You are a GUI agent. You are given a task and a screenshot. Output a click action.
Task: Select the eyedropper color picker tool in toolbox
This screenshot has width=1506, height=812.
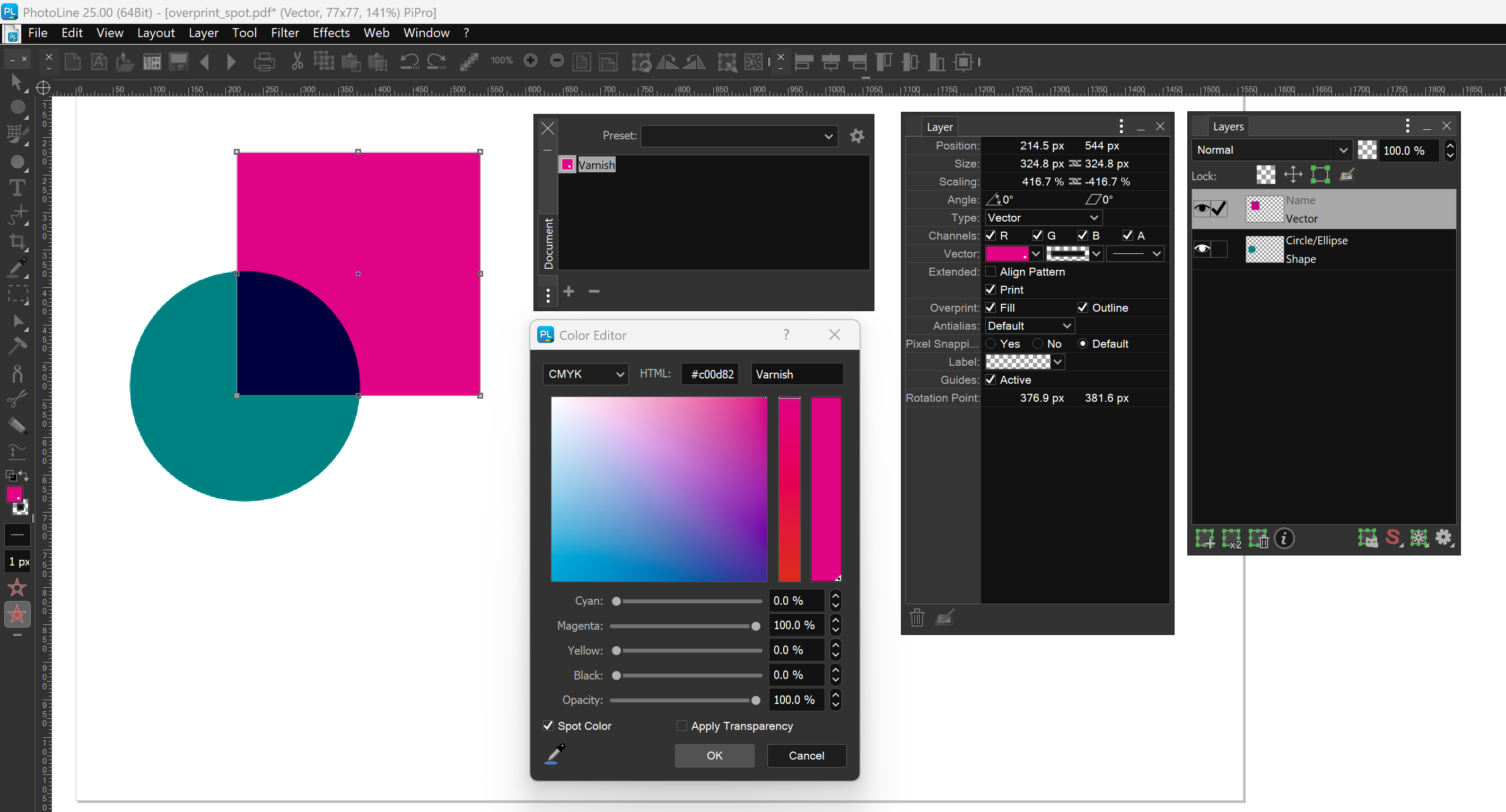pos(17,268)
